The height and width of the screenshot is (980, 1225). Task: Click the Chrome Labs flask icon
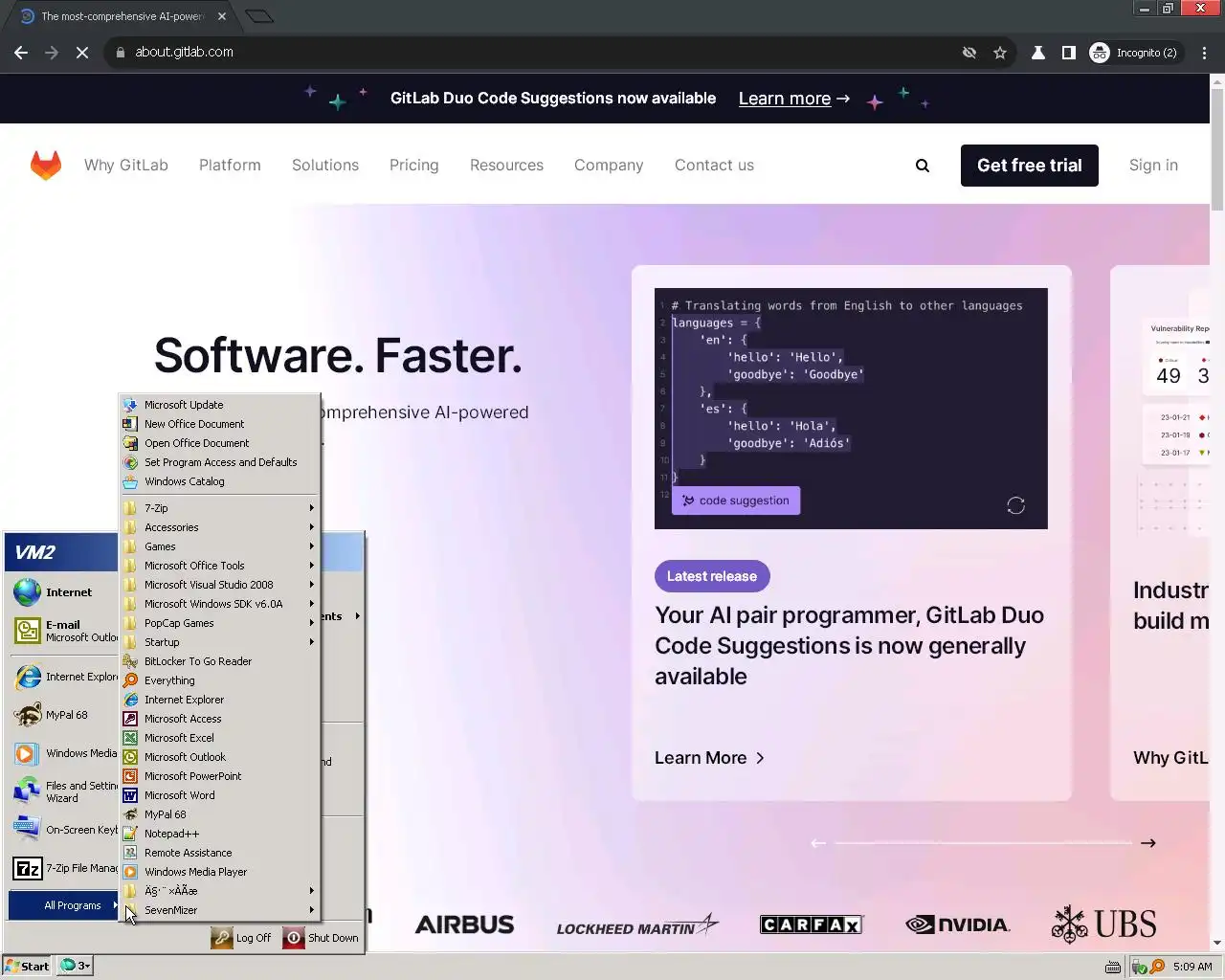pos(1037,53)
